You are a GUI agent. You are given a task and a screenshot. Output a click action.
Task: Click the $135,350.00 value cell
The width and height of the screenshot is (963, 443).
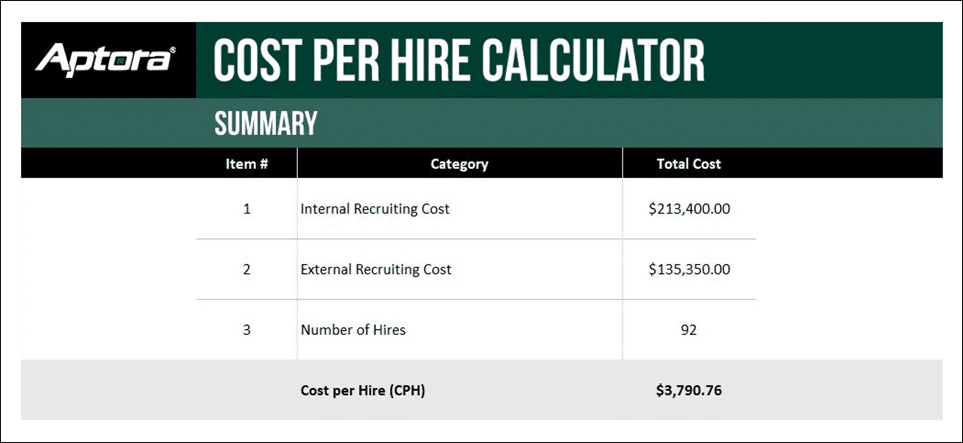(x=689, y=269)
